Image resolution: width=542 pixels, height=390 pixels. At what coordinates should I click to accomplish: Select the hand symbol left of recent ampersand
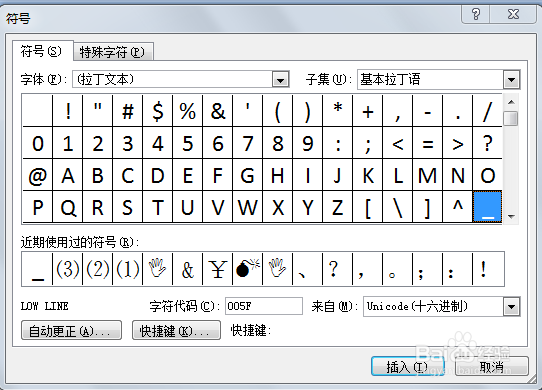coord(158,269)
